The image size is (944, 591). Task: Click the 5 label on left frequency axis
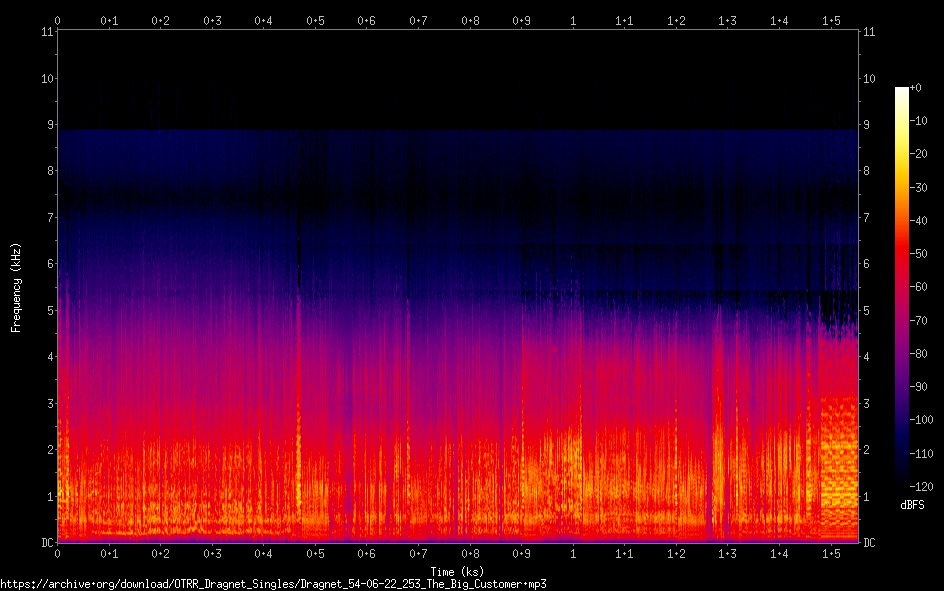49,311
